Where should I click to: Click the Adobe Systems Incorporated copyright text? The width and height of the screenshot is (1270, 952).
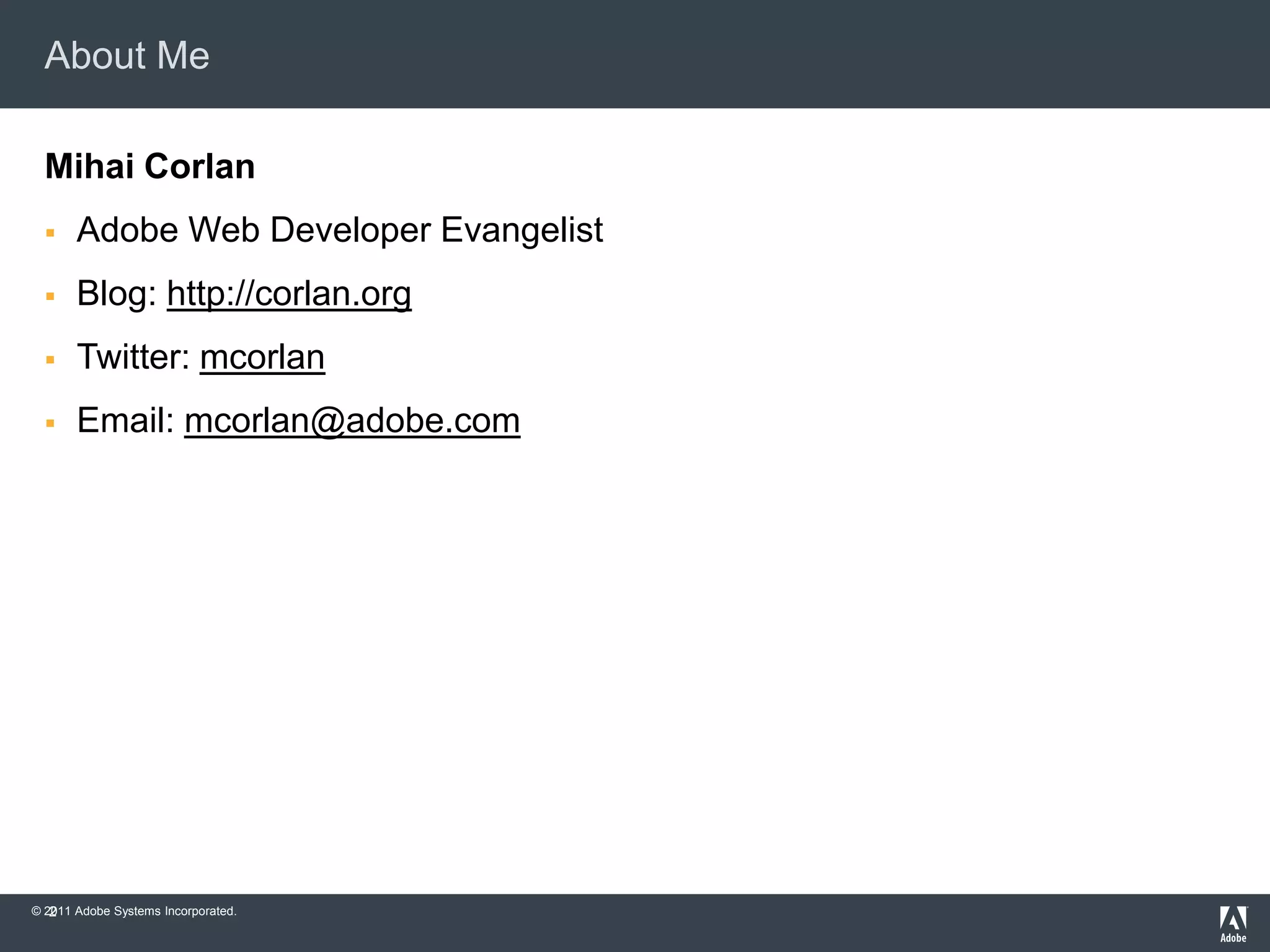pyautogui.click(x=155, y=911)
